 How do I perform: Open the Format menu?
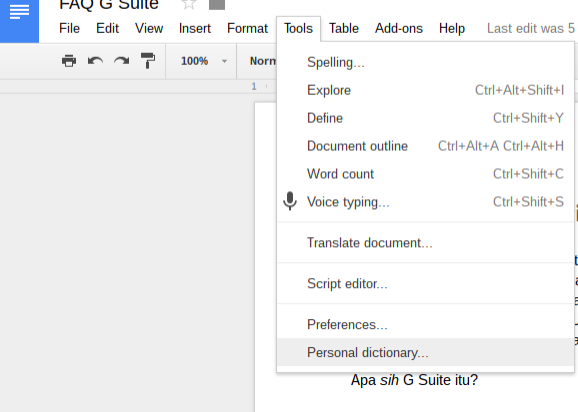(x=247, y=28)
